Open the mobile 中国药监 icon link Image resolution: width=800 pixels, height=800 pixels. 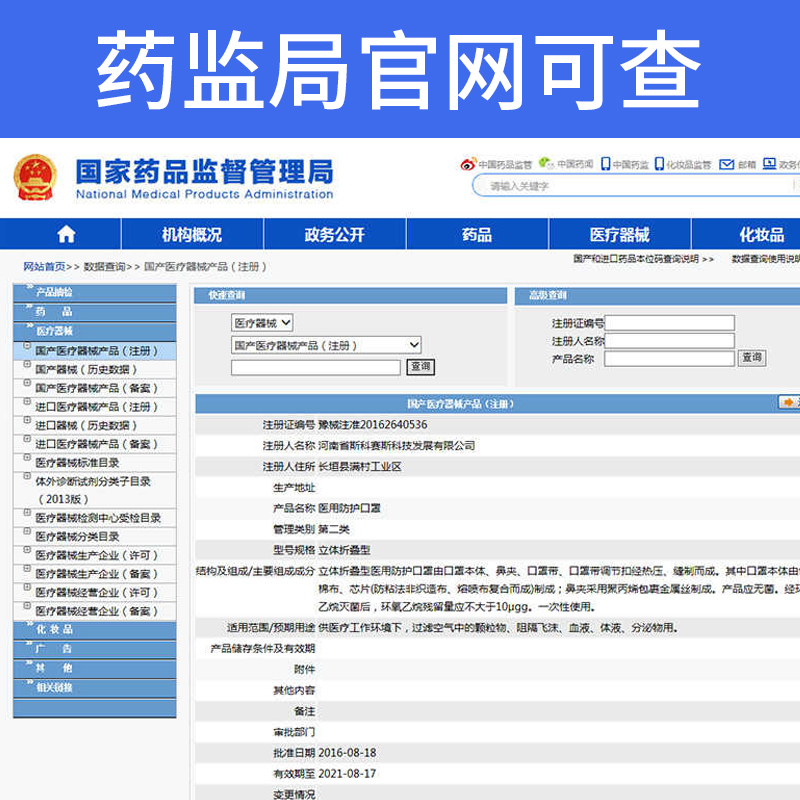(624, 164)
